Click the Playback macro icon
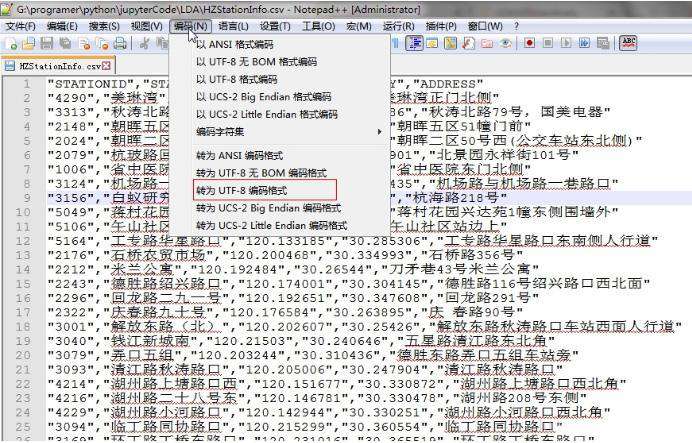This screenshot has height=443, width=692. click(x=566, y=43)
